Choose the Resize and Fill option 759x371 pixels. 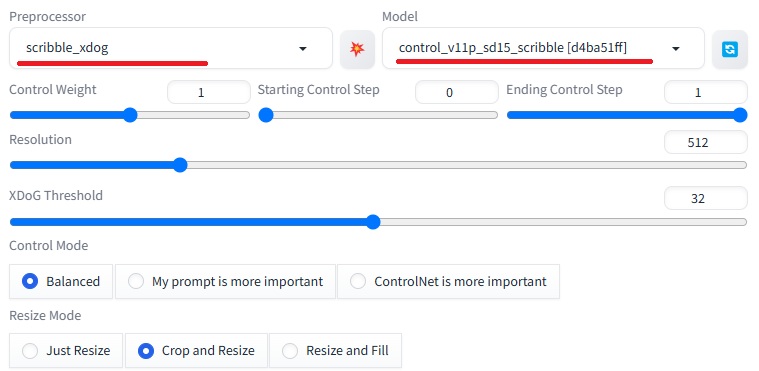click(335, 351)
